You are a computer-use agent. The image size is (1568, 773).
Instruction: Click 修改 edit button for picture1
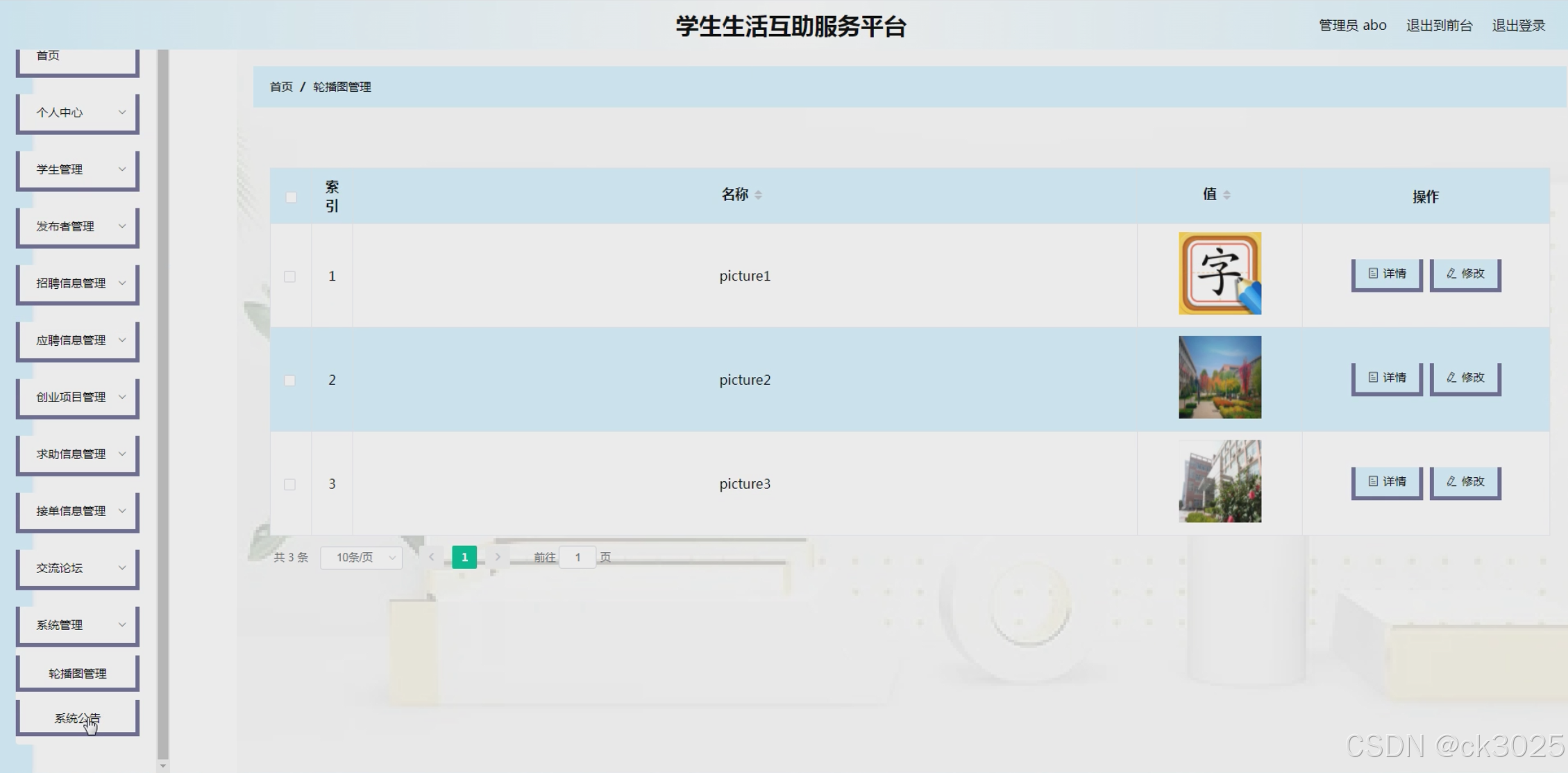click(1465, 274)
